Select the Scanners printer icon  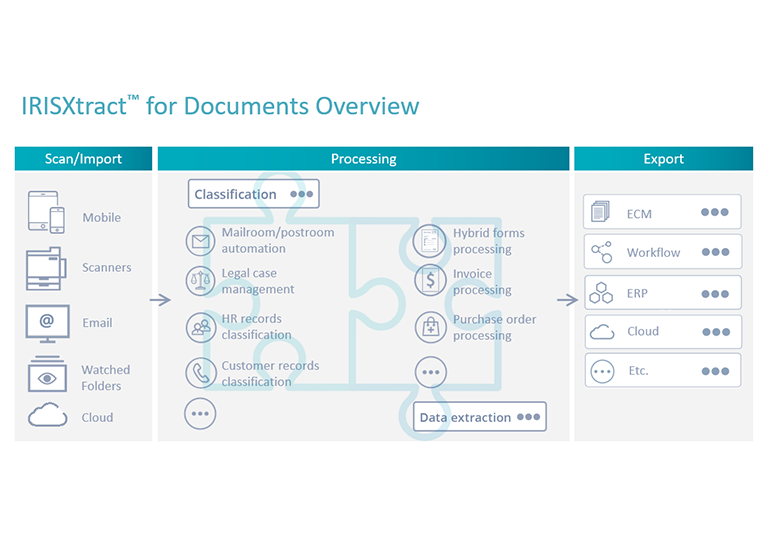click(x=46, y=267)
